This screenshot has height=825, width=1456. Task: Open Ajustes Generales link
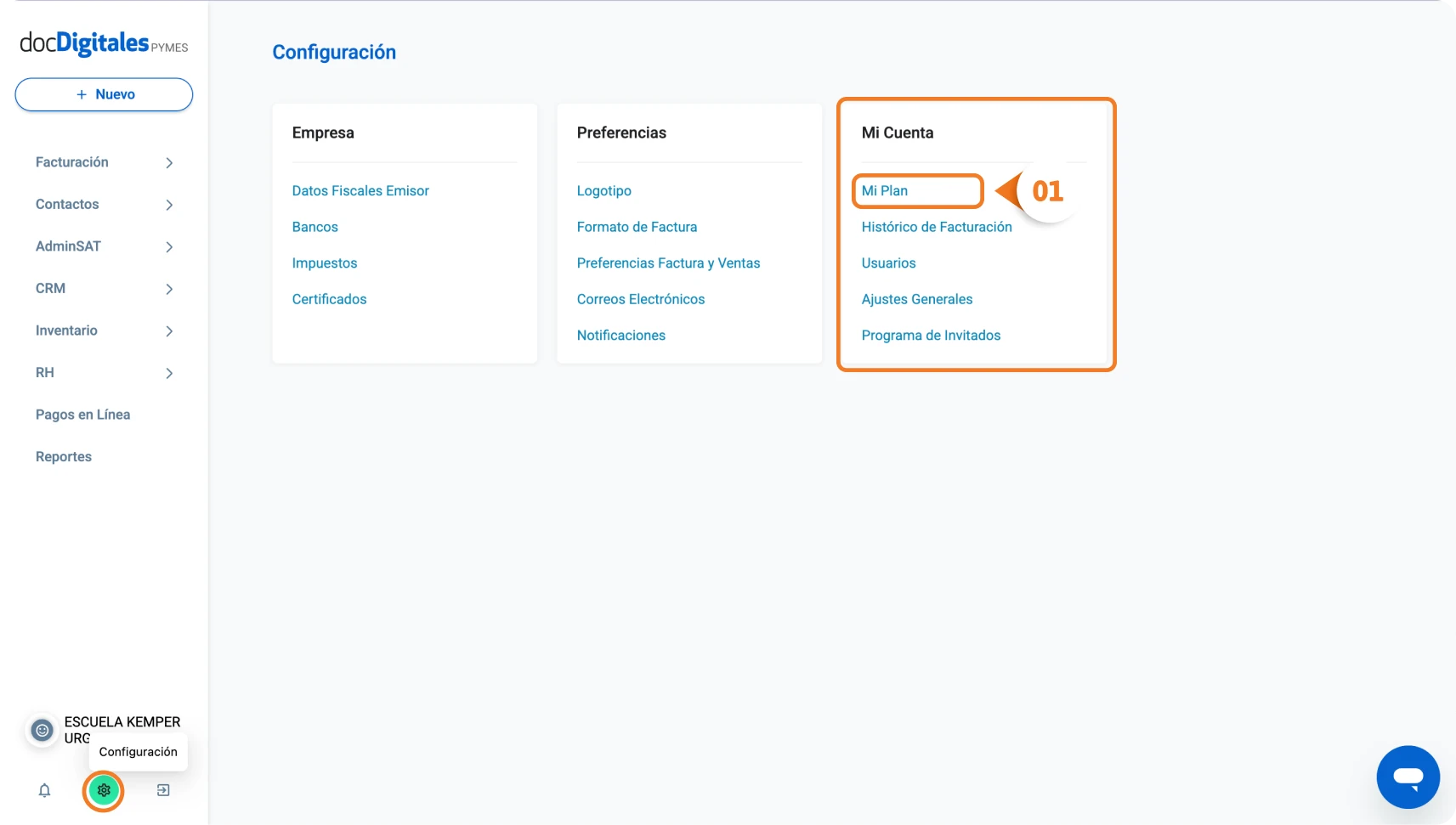(x=917, y=299)
